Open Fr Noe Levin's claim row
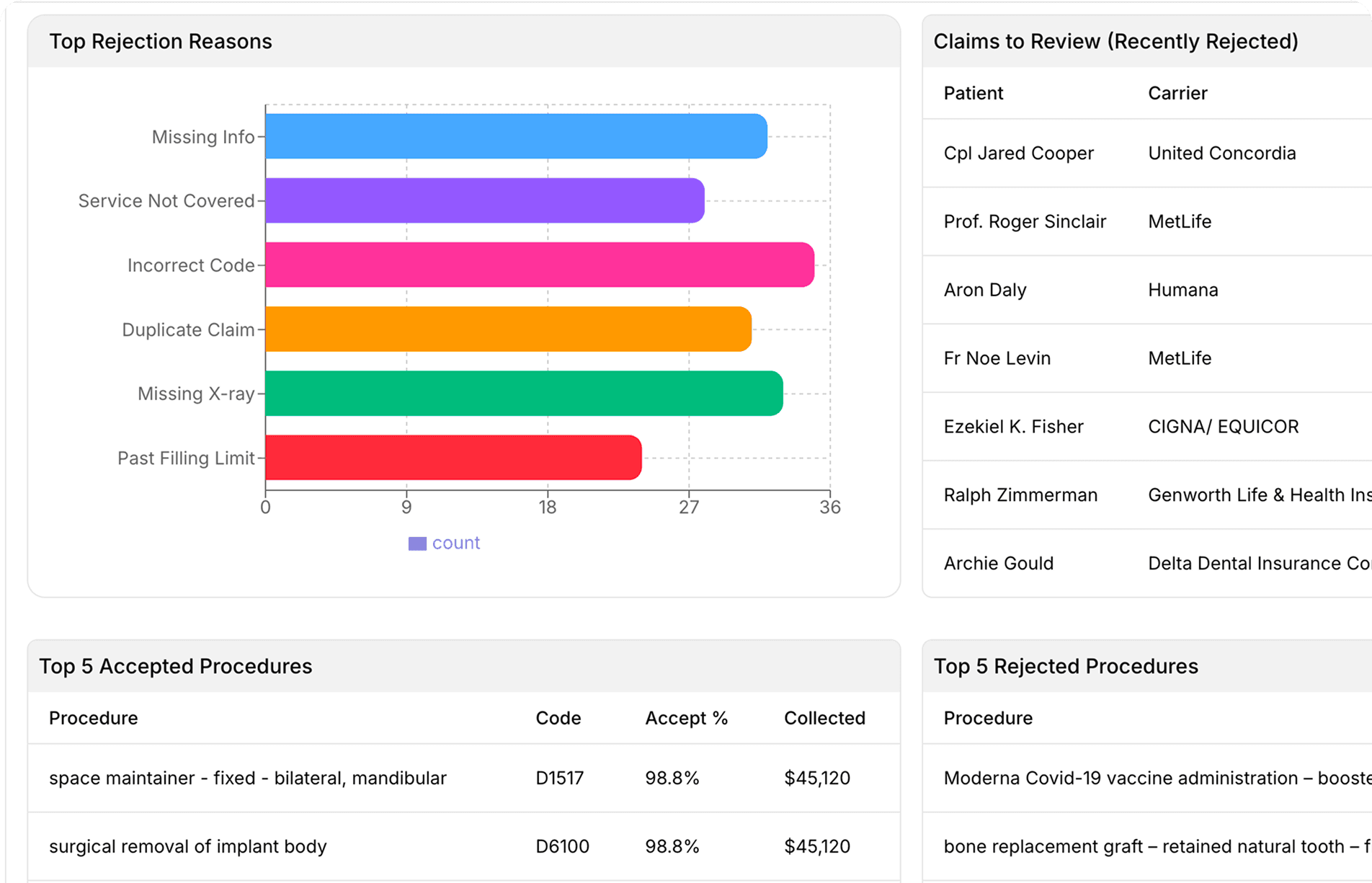1372x883 pixels. coord(997,358)
